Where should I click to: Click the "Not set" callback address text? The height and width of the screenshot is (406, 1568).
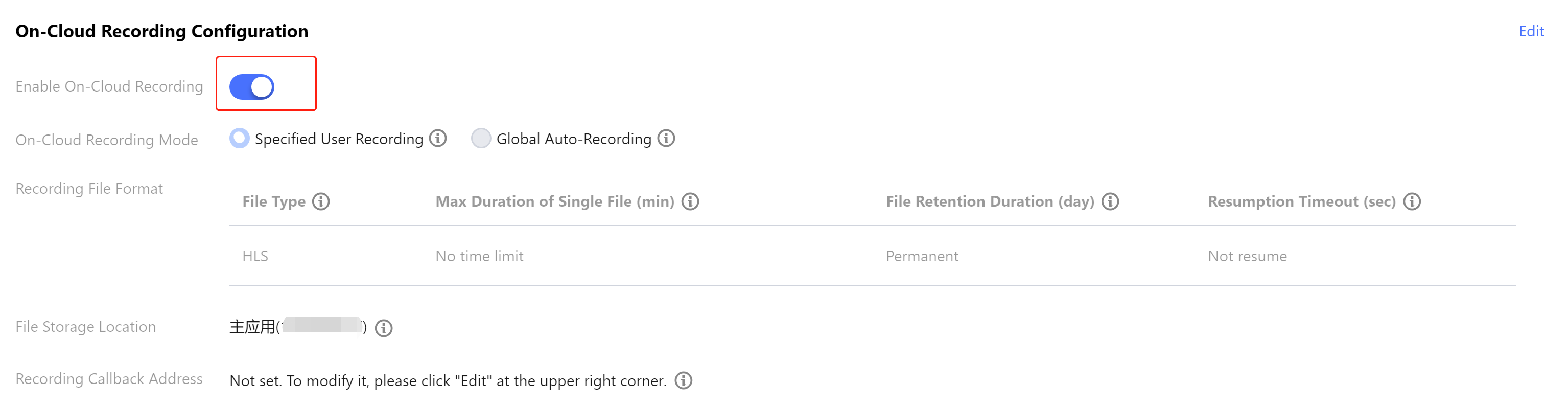pyautogui.click(x=448, y=380)
